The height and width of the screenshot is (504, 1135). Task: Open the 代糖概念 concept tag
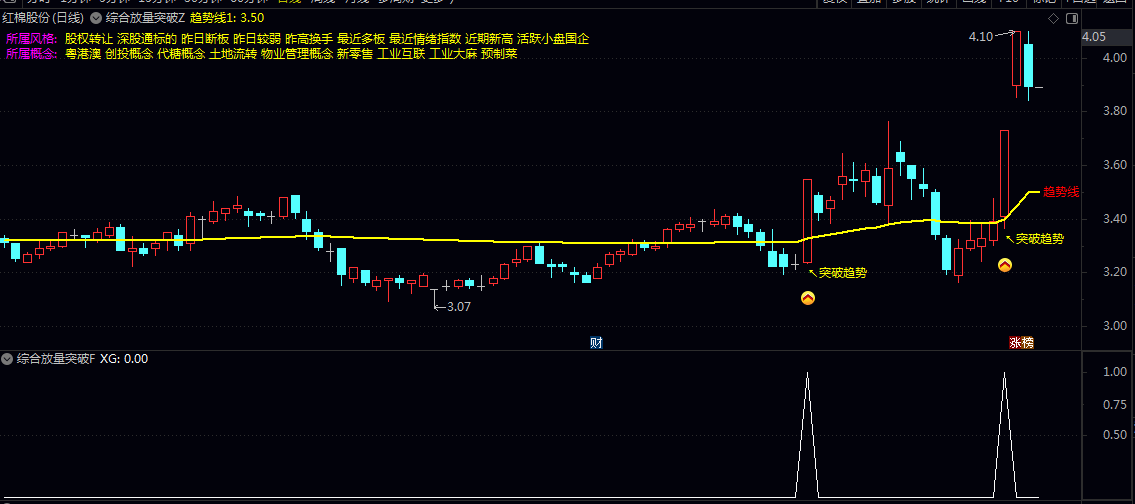coord(181,54)
